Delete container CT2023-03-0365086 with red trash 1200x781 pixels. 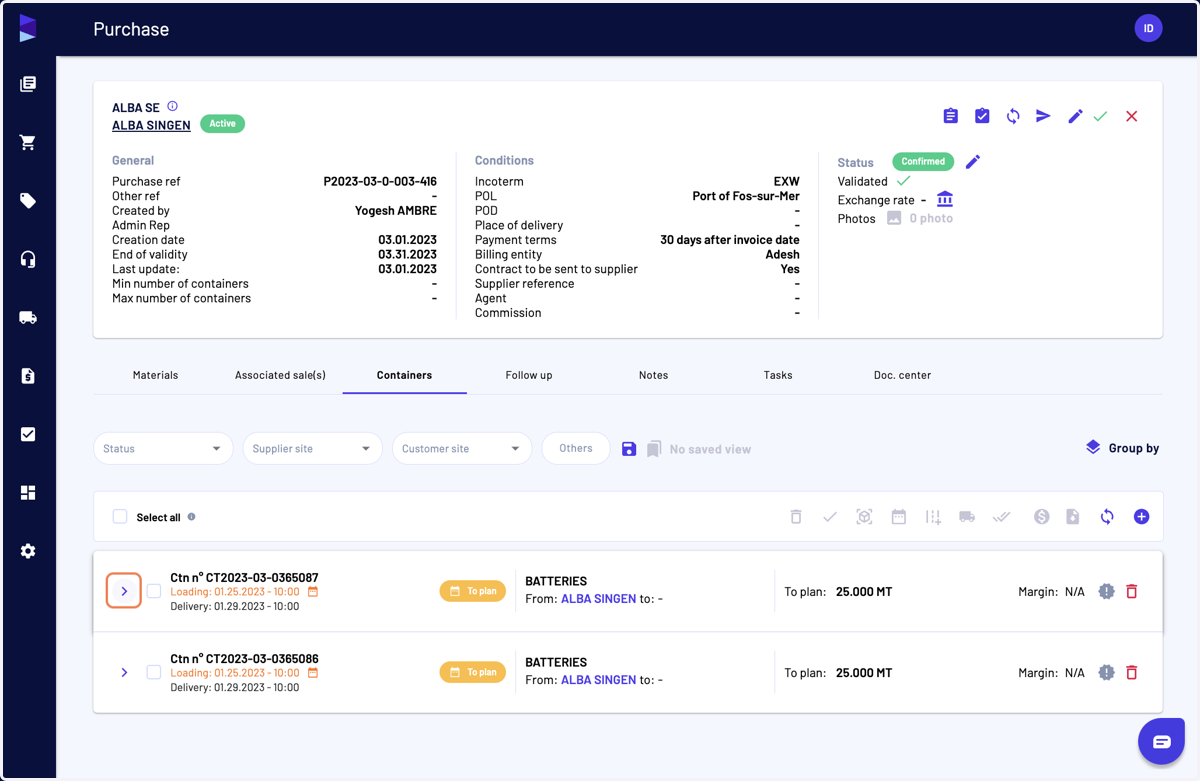1132,672
